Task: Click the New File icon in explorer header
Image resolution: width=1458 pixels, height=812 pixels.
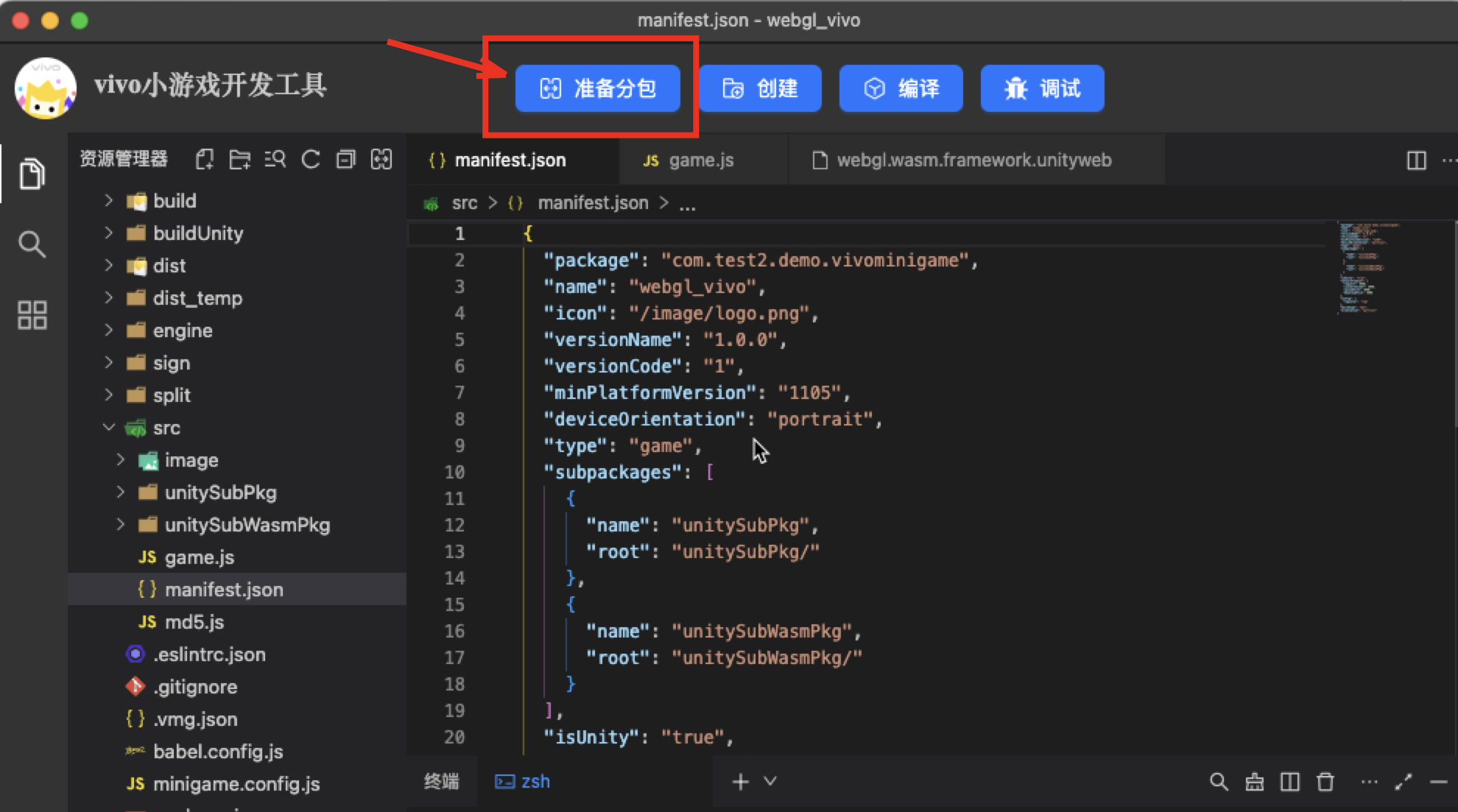Action: click(205, 159)
